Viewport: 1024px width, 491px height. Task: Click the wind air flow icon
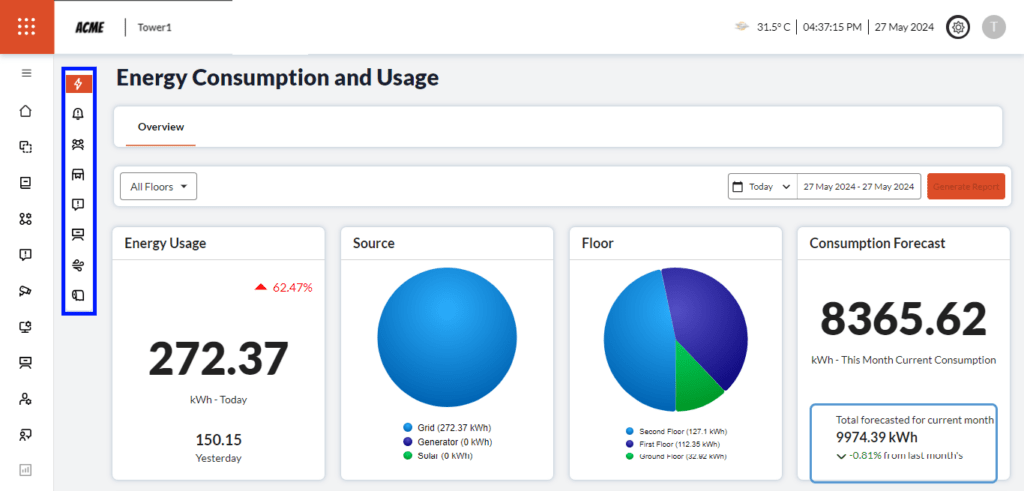79,265
